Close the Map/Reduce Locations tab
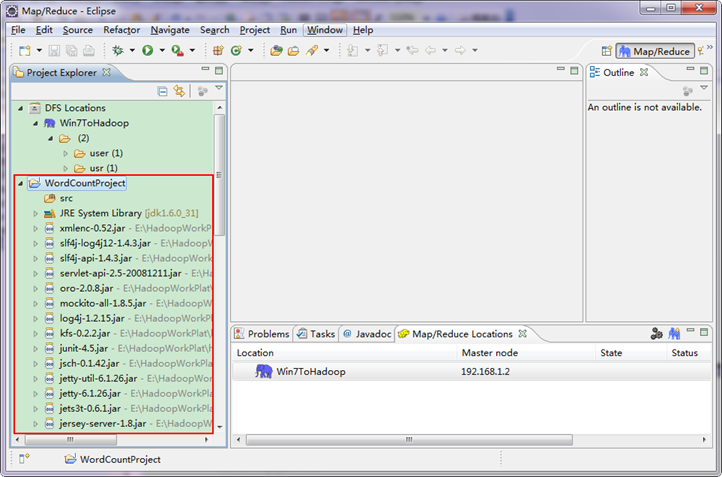Screen dimensions: 722x477 [523, 333]
